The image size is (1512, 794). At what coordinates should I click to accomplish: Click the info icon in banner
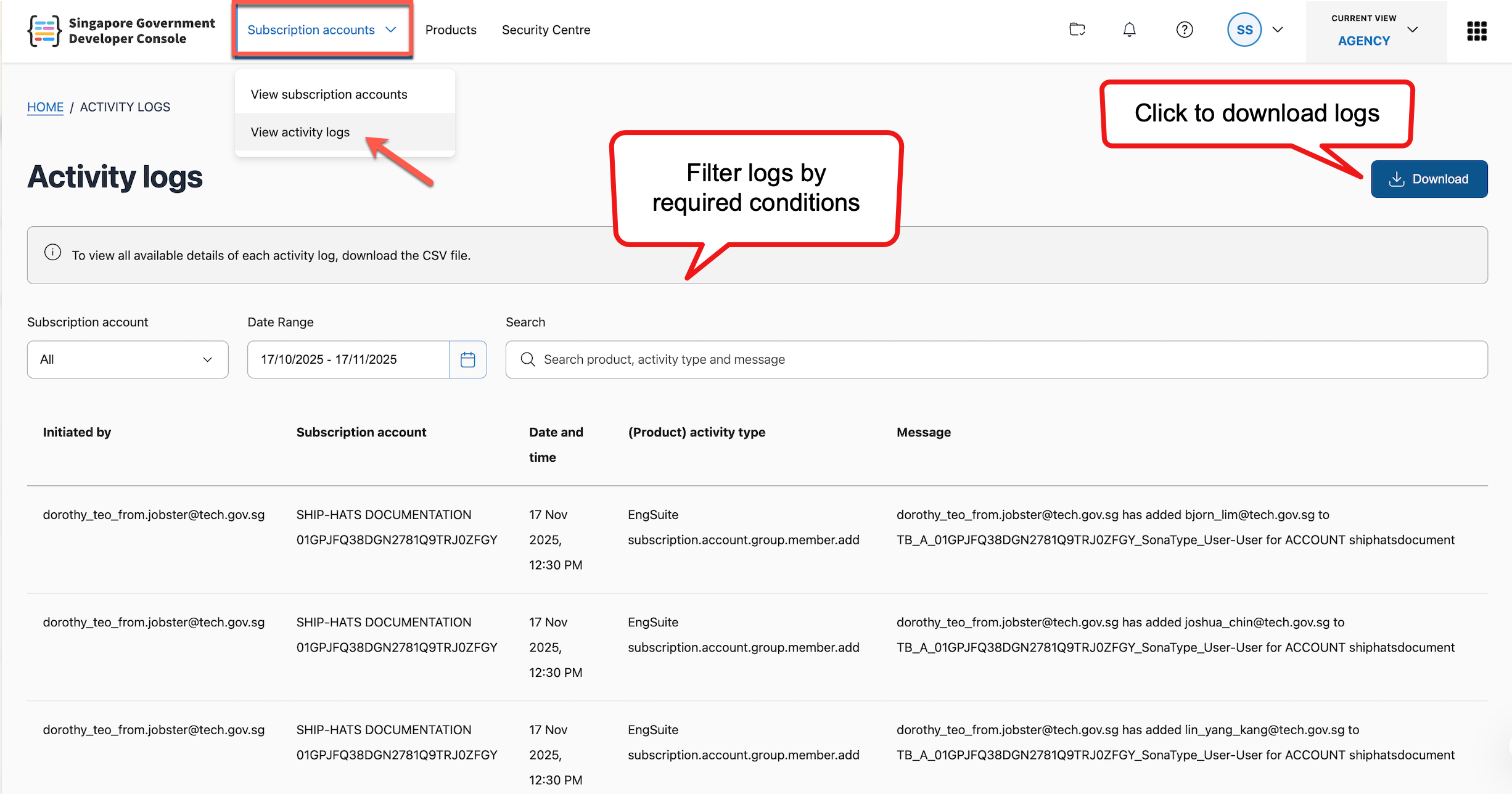point(53,253)
